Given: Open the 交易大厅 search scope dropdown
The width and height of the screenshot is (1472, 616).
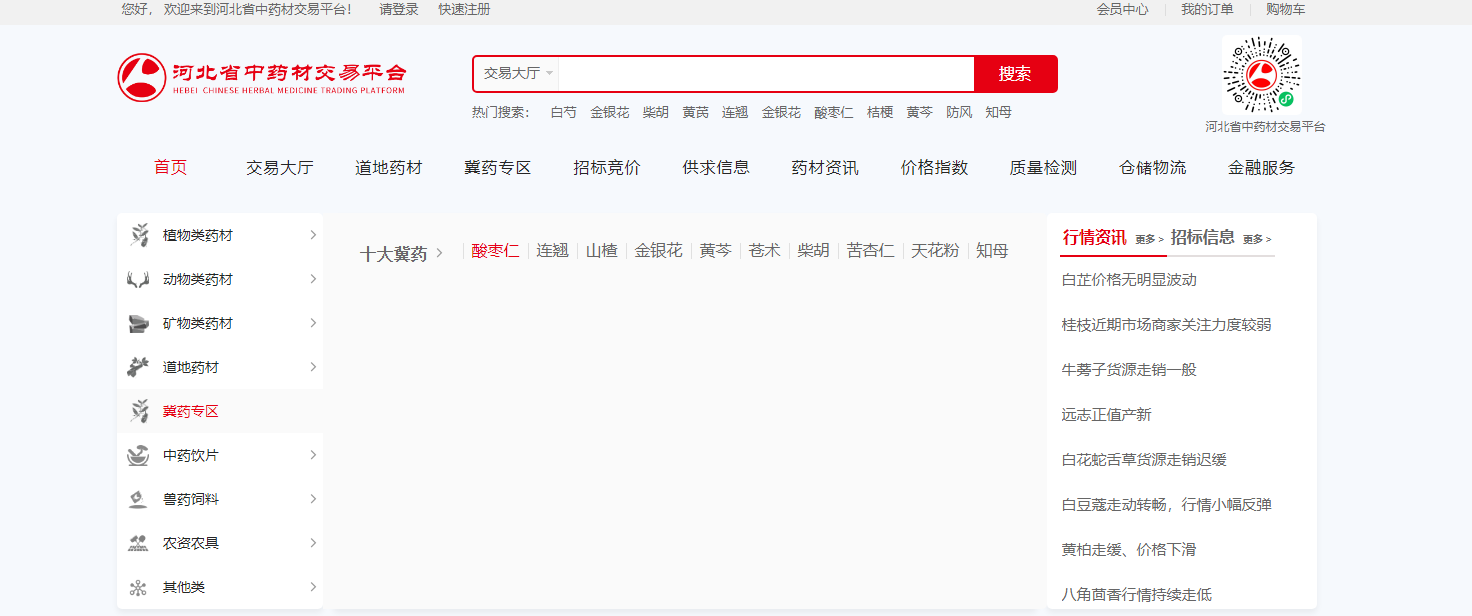Looking at the screenshot, I should tap(517, 74).
